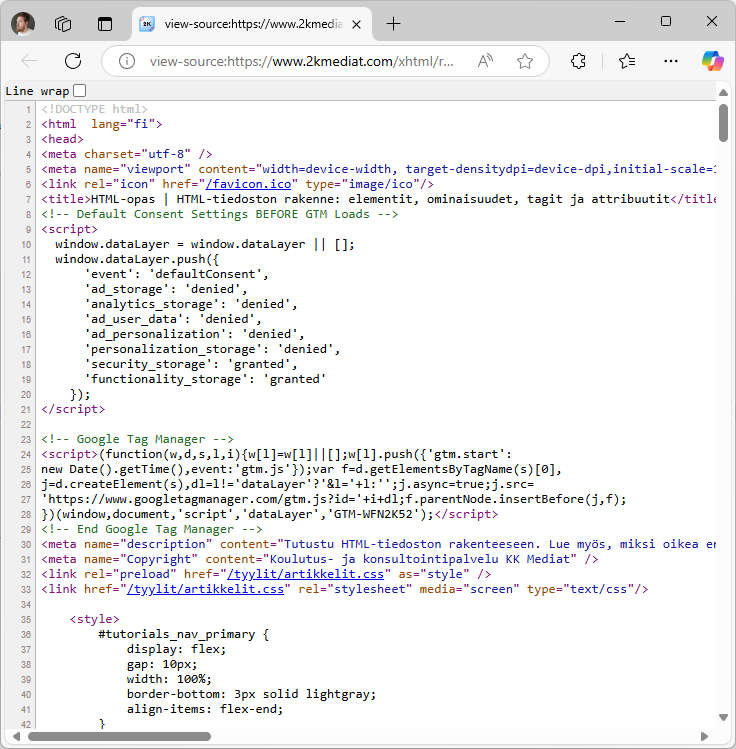Click the "'security_storage': 'granted'," line
This screenshot has width=736, height=749.
coord(191,364)
